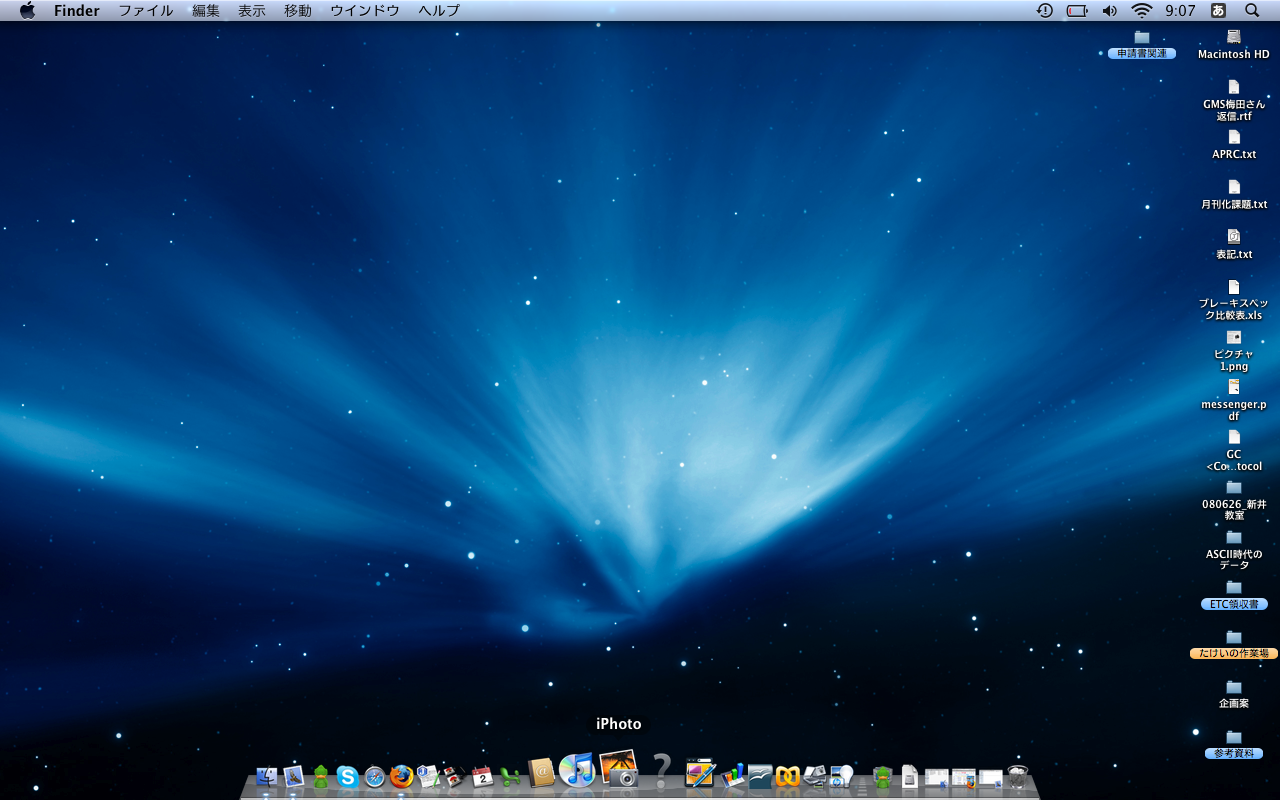Launch Firefox from the Dock
The height and width of the screenshot is (800, 1280).
(402, 776)
